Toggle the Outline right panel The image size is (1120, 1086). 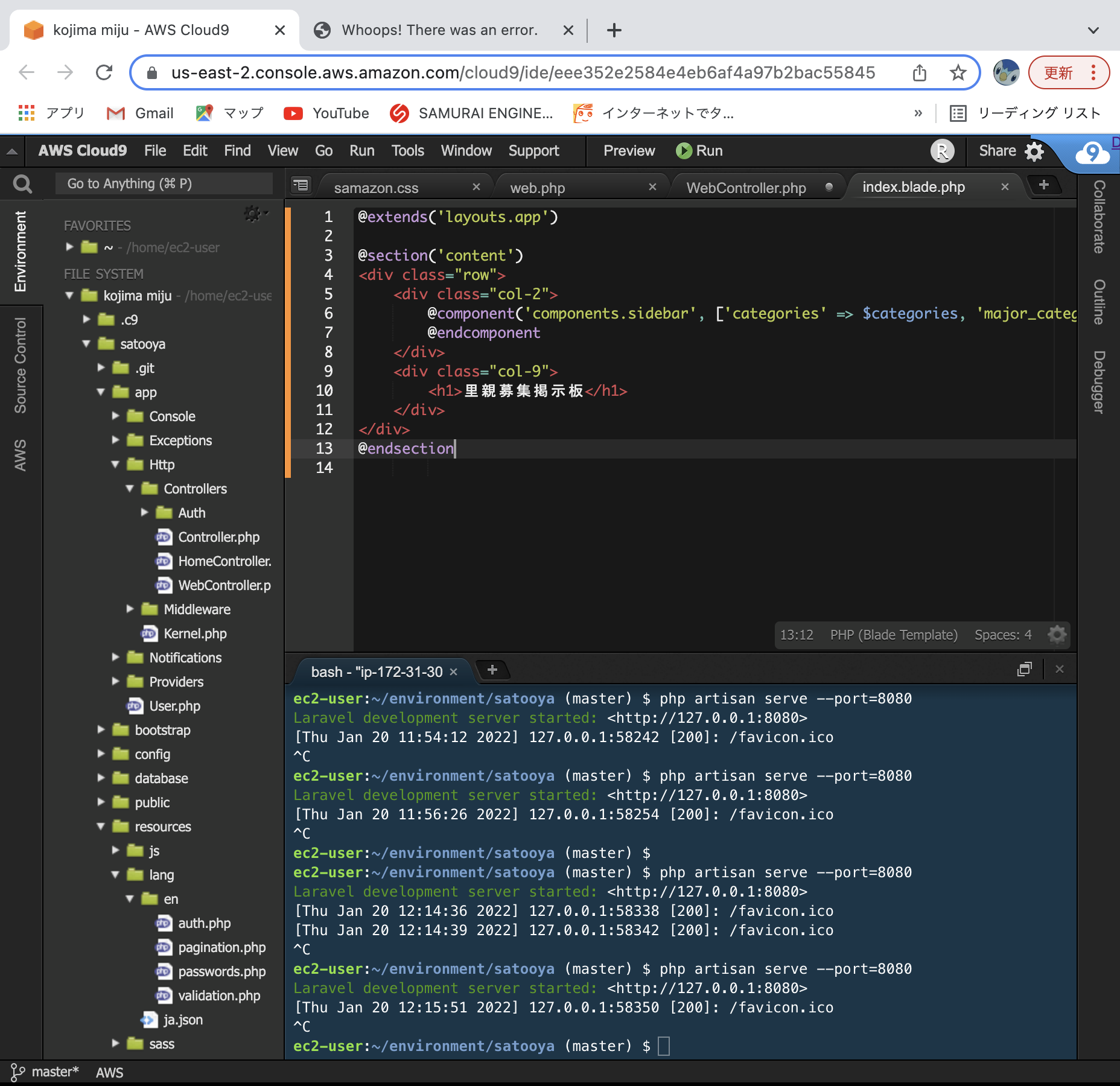click(1099, 302)
